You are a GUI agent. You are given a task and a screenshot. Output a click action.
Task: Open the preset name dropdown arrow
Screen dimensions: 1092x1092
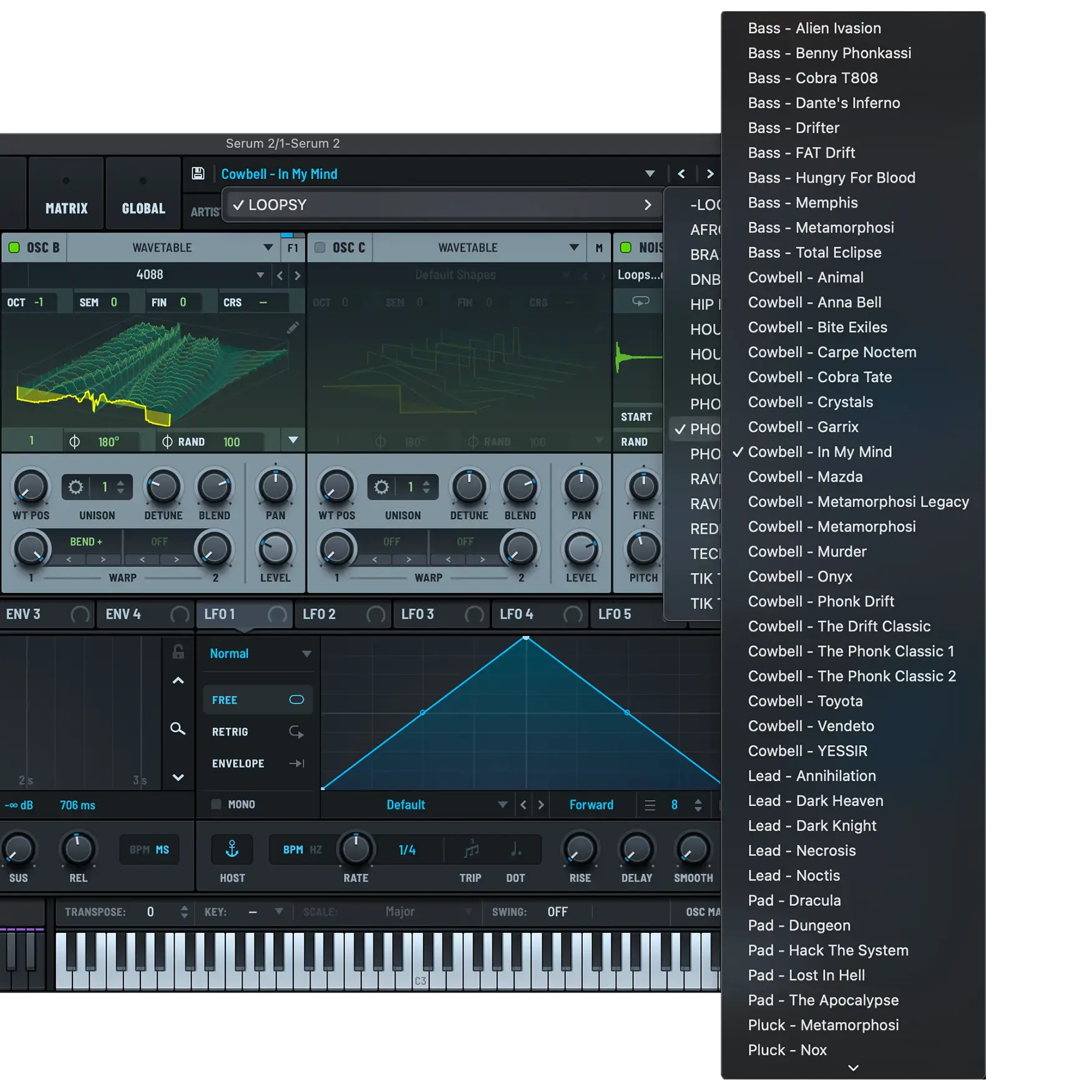point(650,173)
